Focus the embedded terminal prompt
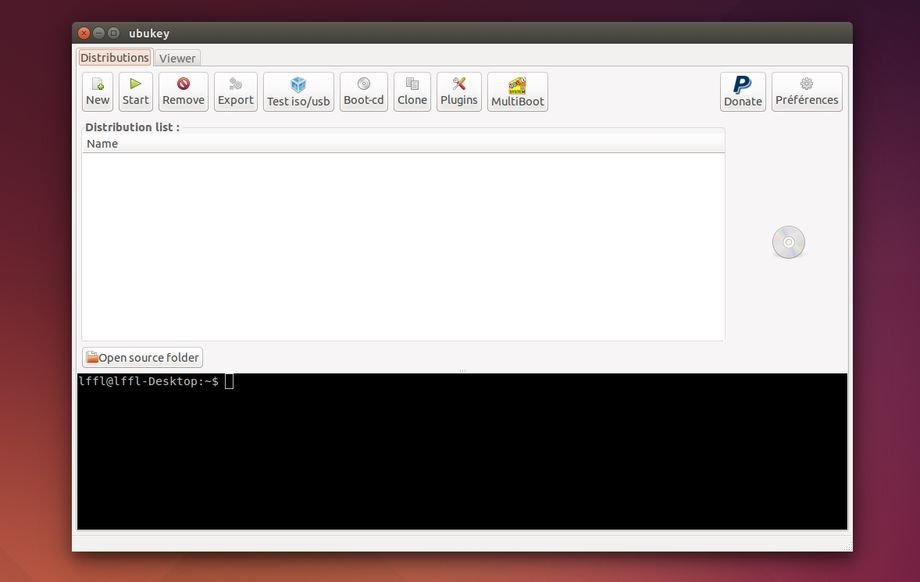Viewport: 920px width, 582px height. (x=461, y=450)
